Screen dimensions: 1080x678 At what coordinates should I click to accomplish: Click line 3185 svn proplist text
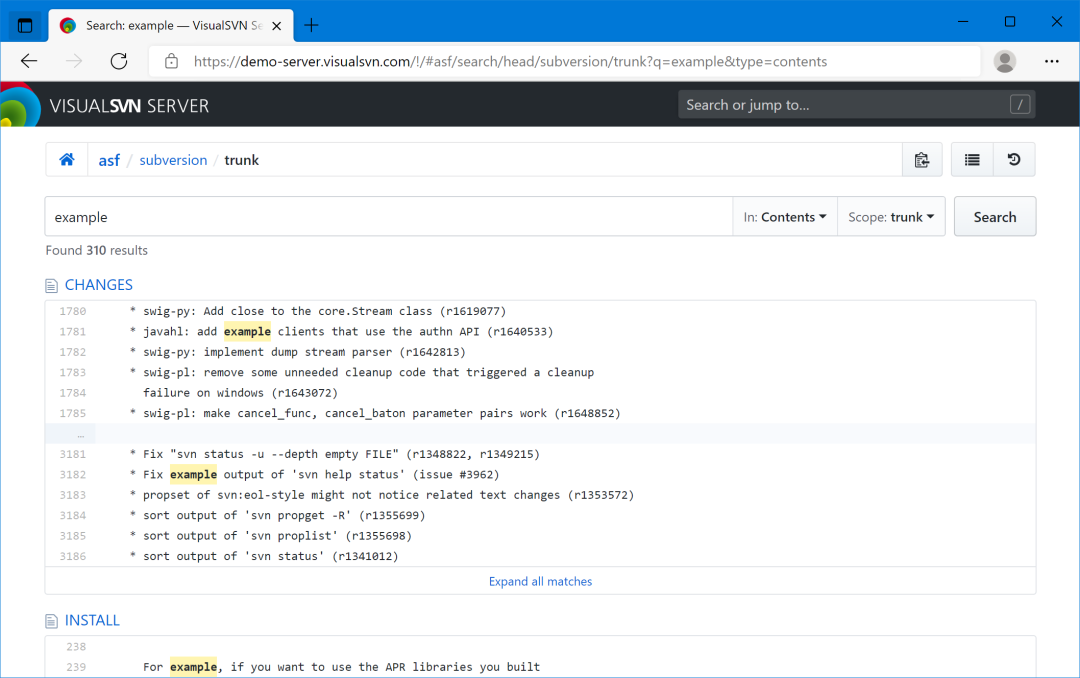tap(271, 536)
